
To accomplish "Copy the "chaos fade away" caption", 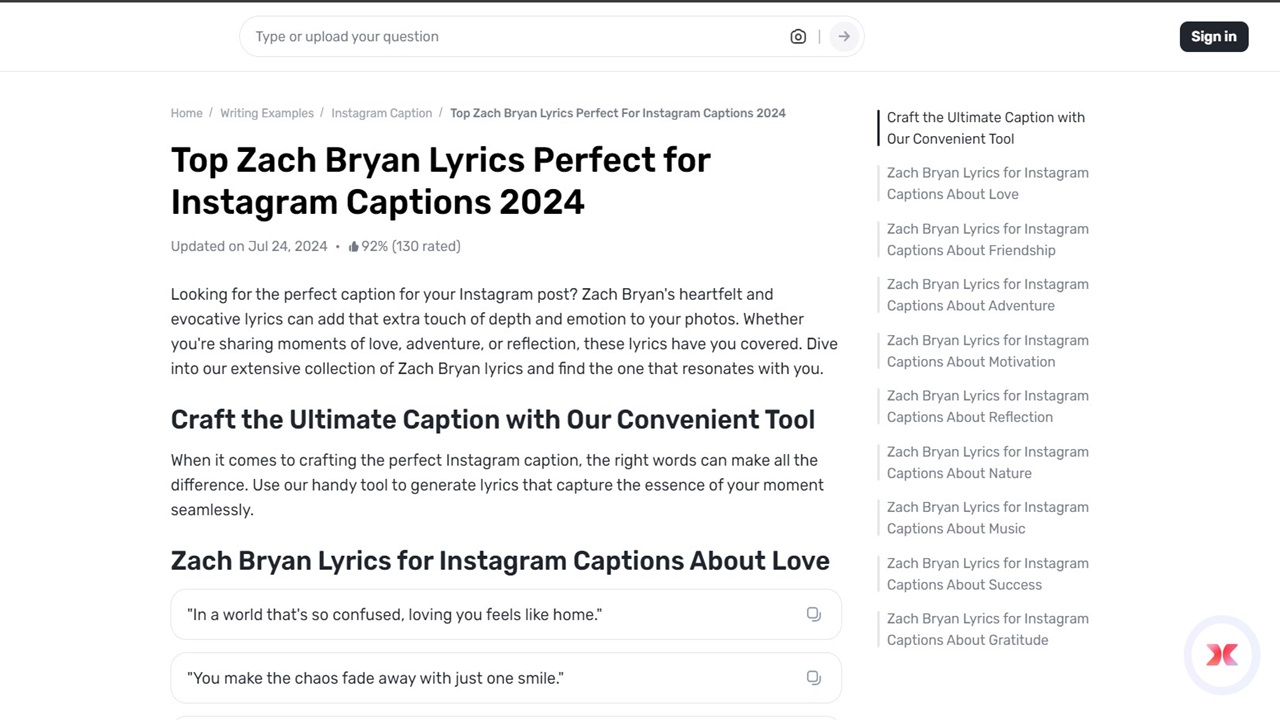I will 814,678.
